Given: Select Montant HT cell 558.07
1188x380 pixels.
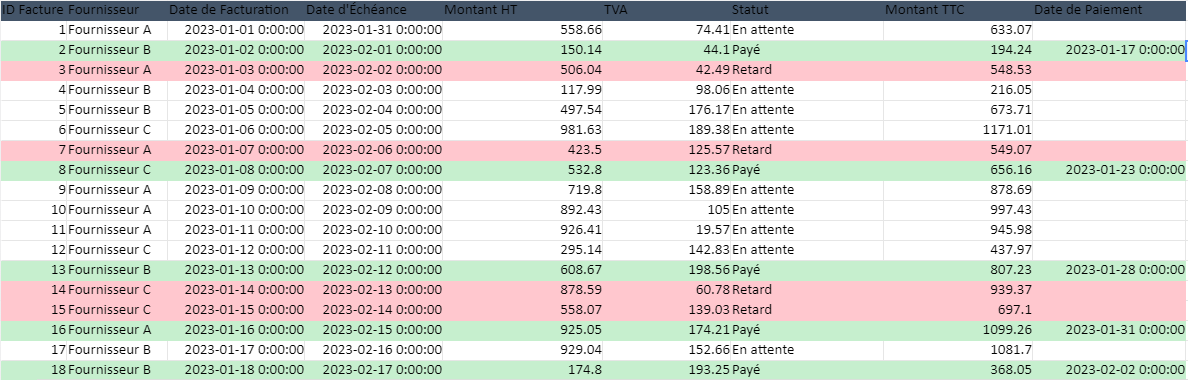Looking at the screenshot, I should click(x=523, y=310).
